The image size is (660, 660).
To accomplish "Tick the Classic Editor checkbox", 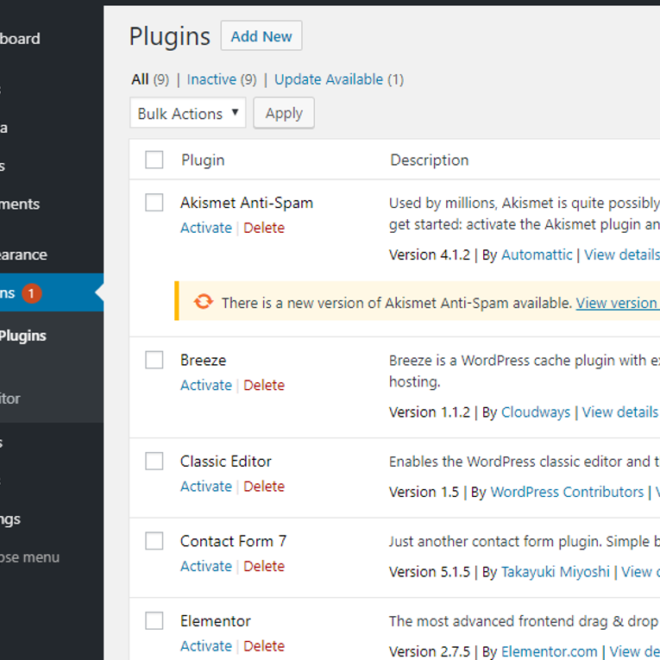I will coord(154,461).
